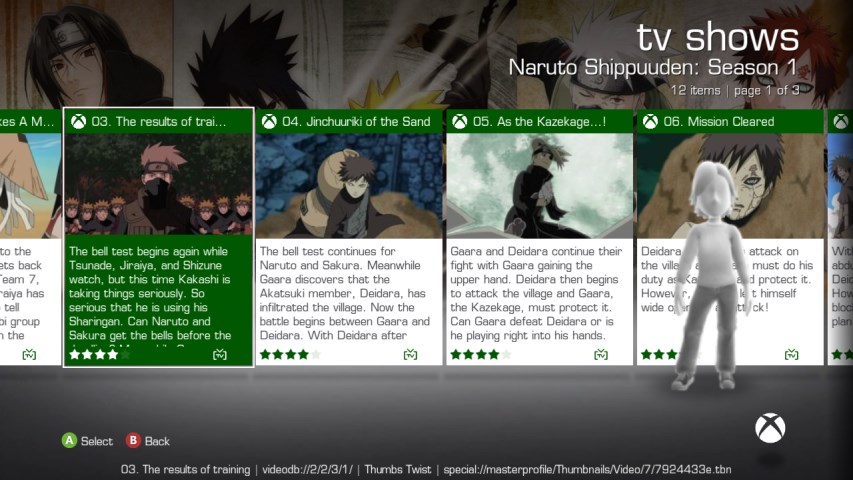The width and height of the screenshot is (853, 480).
Task: Click the Back label in the footer
Action: click(157, 441)
